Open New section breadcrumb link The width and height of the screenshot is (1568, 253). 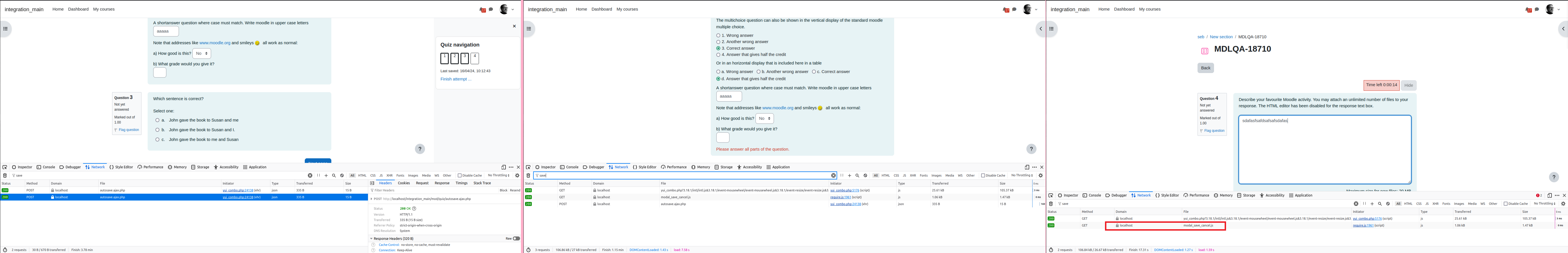(1221, 37)
